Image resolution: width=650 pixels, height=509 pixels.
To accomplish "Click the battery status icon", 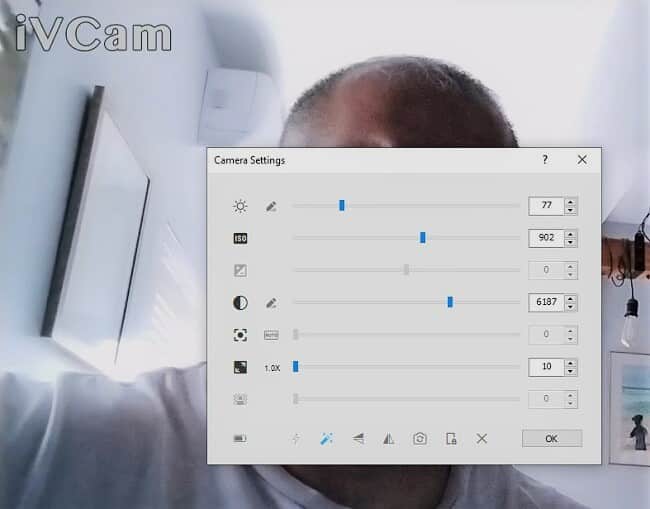I will coord(240,439).
